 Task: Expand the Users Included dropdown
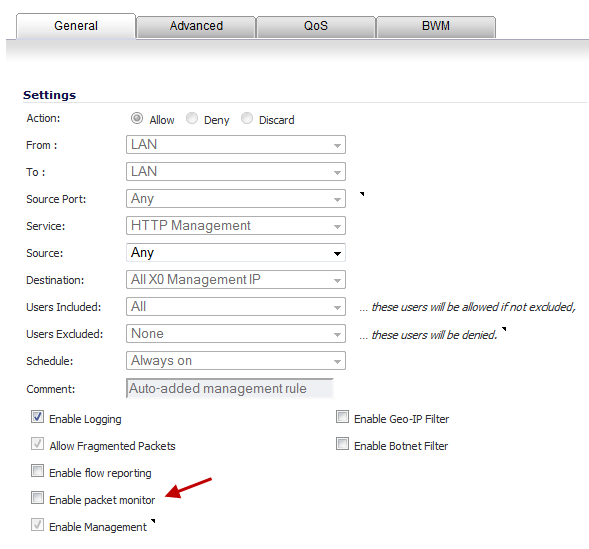236,307
